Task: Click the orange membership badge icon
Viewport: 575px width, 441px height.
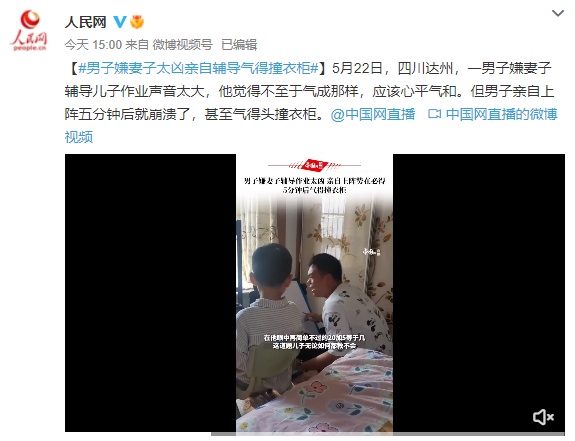Action: click(x=137, y=22)
